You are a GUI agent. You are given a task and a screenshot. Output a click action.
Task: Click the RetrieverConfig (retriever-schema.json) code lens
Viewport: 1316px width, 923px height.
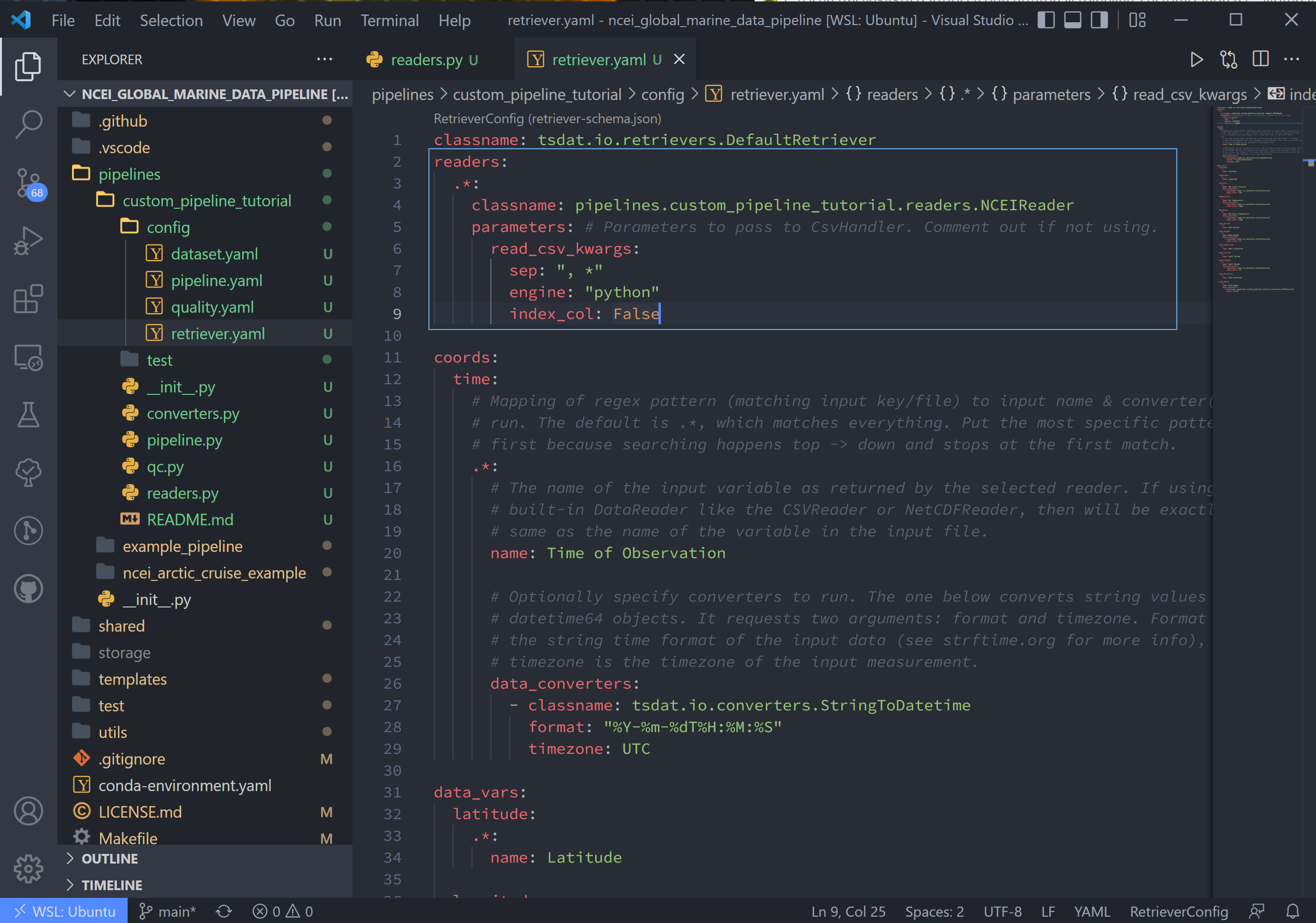pos(548,119)
